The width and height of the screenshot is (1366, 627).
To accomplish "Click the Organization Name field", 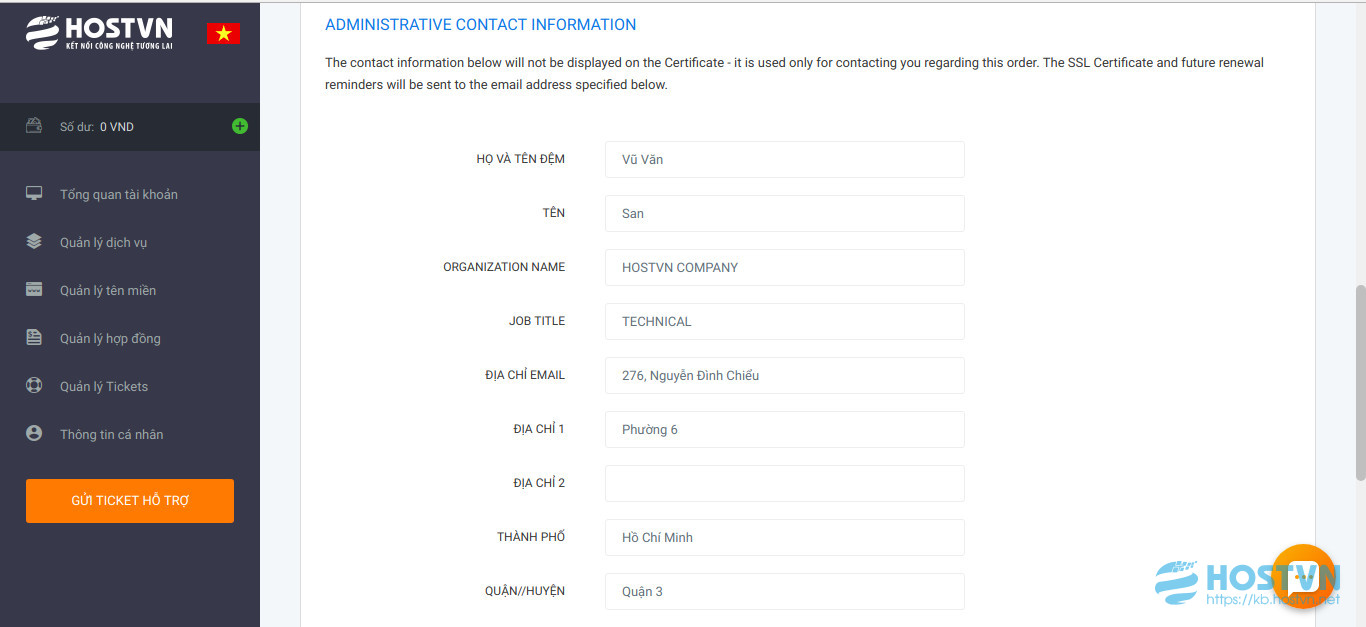I will [785, 268].
